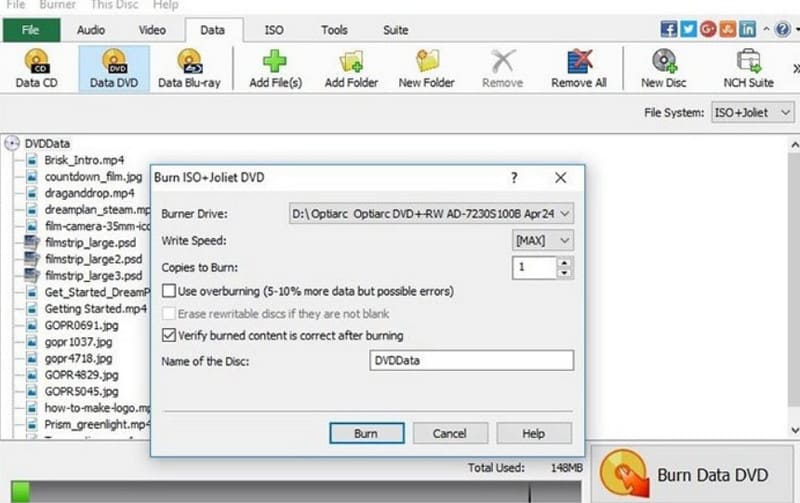Select the Data Blu-ray icon

pos(189,67)
